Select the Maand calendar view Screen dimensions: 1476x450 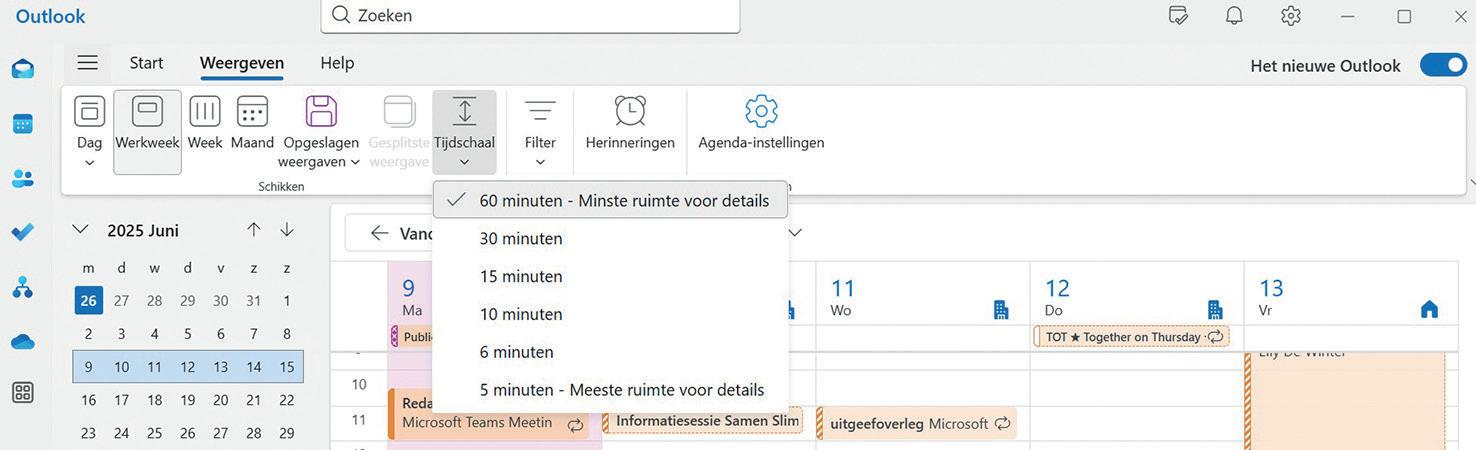[252, 123]
